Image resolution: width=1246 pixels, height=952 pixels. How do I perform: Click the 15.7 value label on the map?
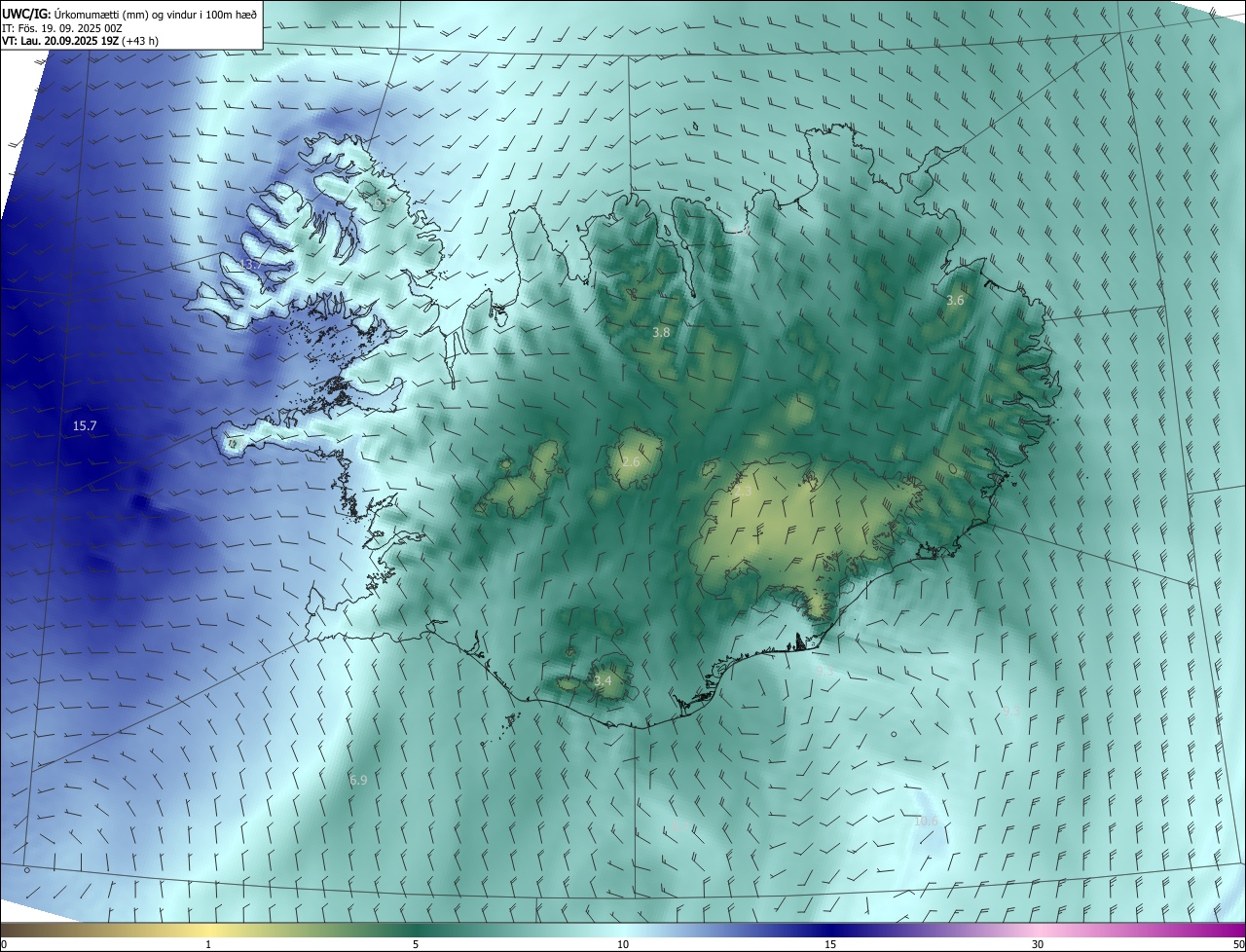85,426
